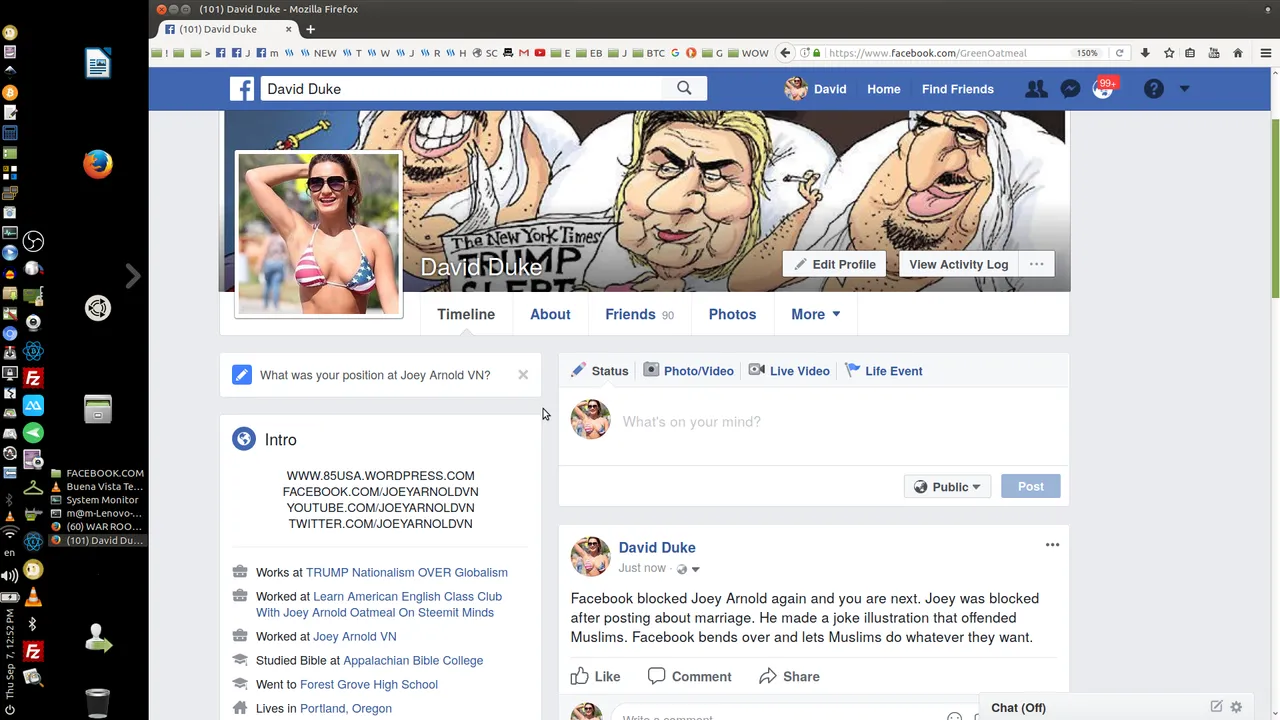Open the quick help question mark icon
Viewport: 1280px width, 720px height.
click(1153, 89)
